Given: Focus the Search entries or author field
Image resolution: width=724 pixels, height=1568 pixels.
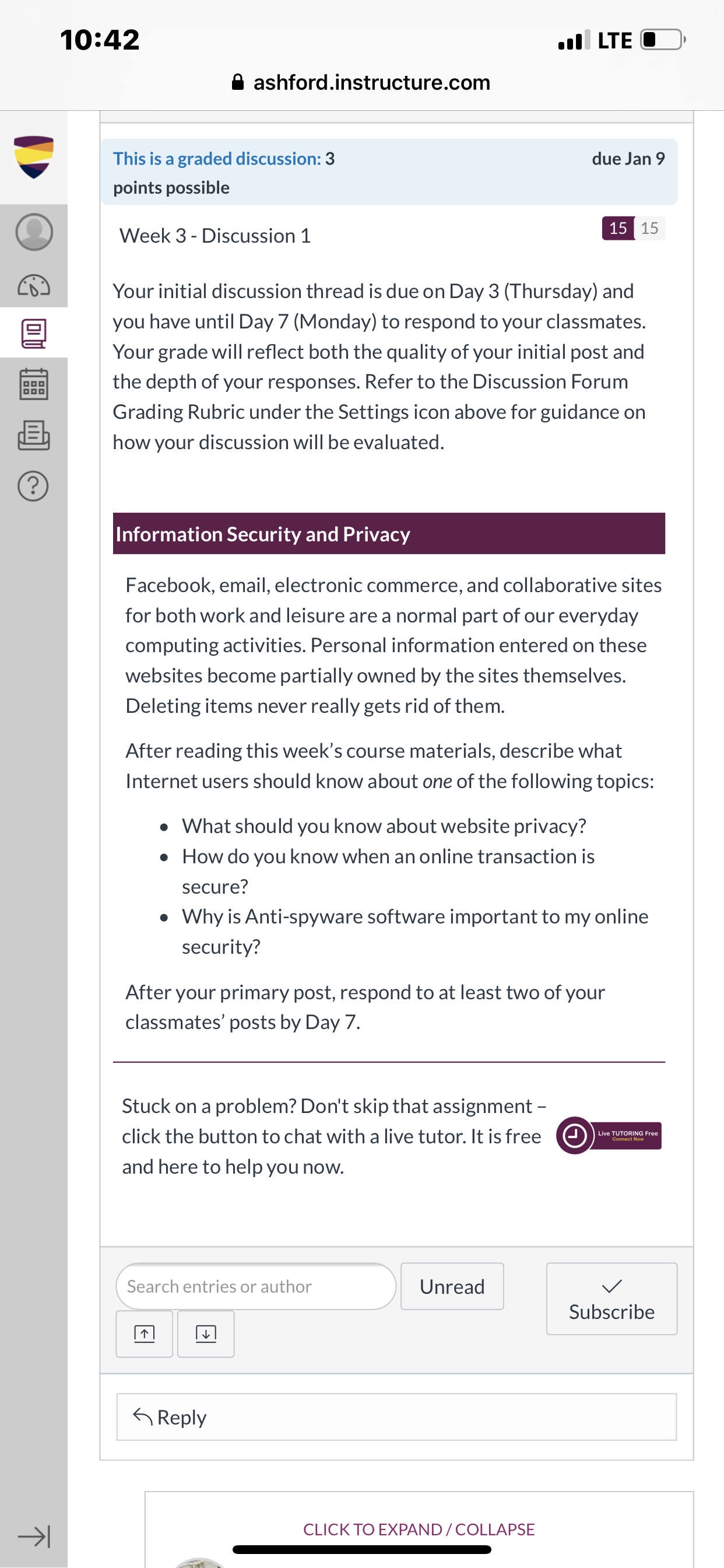Looking at the screenshot, I should coord(255,1286).
